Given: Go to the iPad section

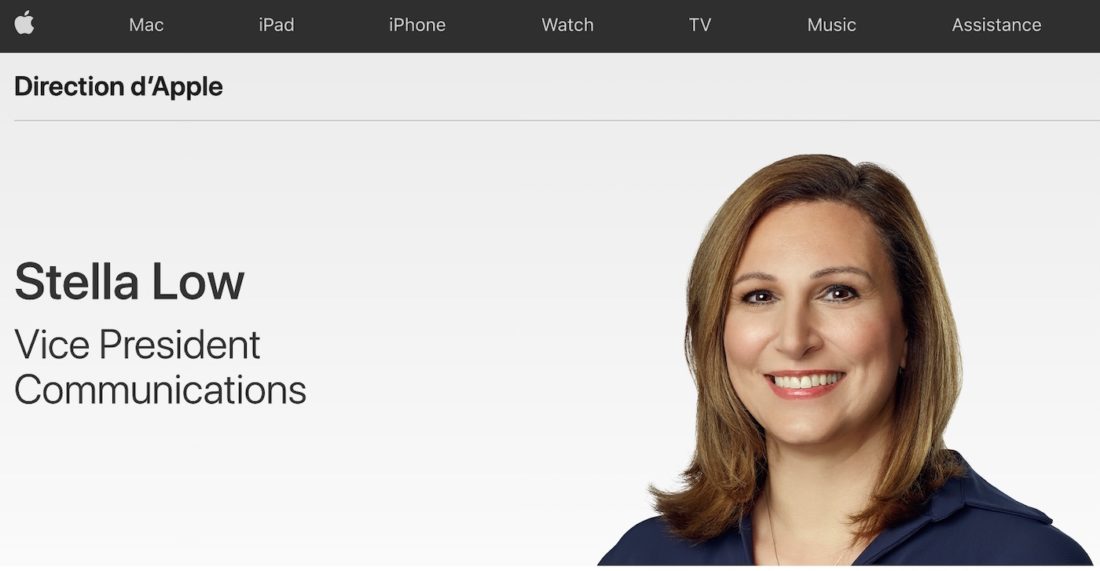Looking at the screenshot, I should click(276, 25).
